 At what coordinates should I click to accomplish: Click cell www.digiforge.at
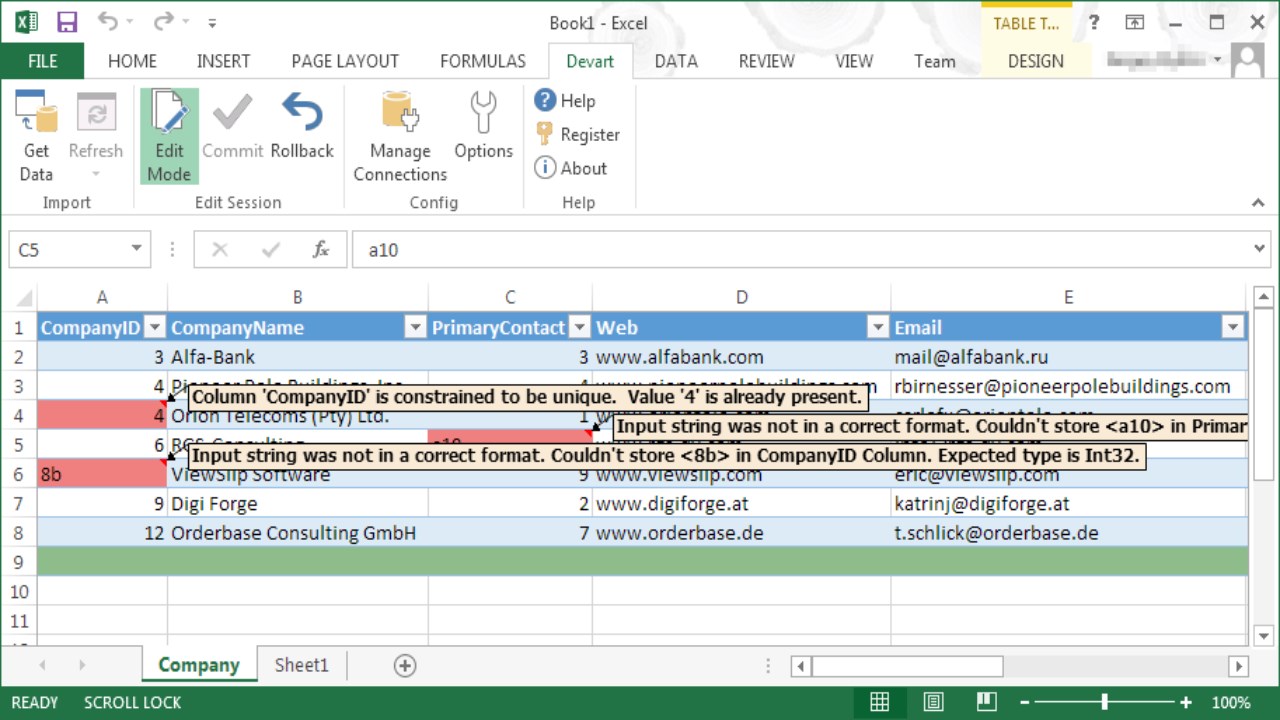pyautogui.click(x=741, y=504)
